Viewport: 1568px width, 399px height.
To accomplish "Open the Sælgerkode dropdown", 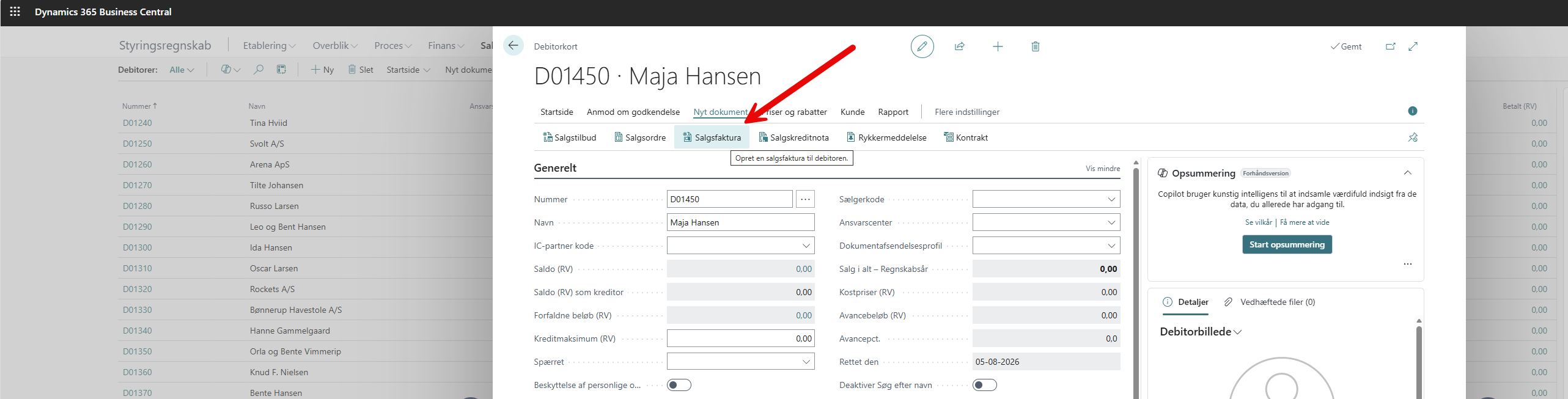I will pos(1111,199).
